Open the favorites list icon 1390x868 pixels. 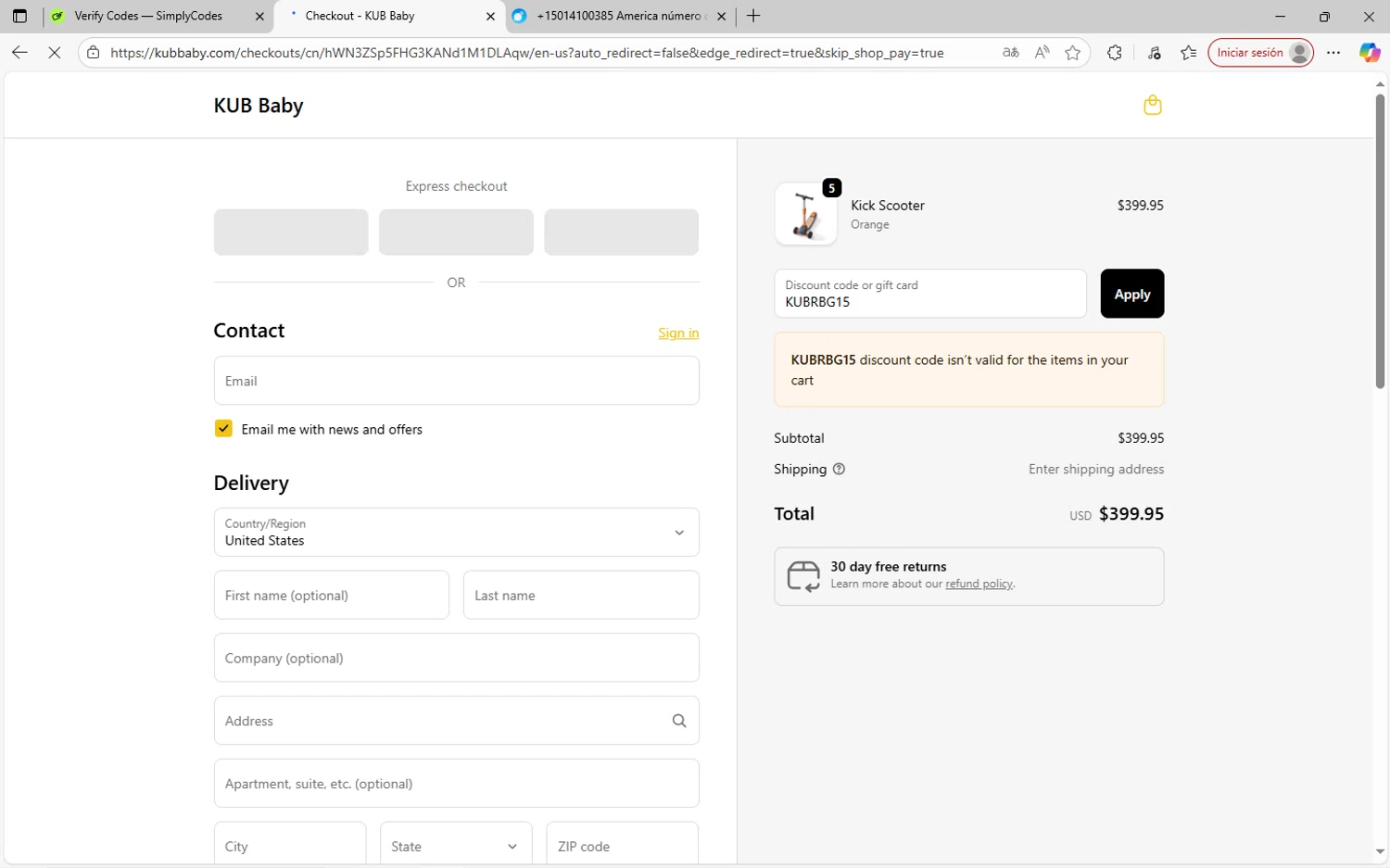[x=1189, y=53]
